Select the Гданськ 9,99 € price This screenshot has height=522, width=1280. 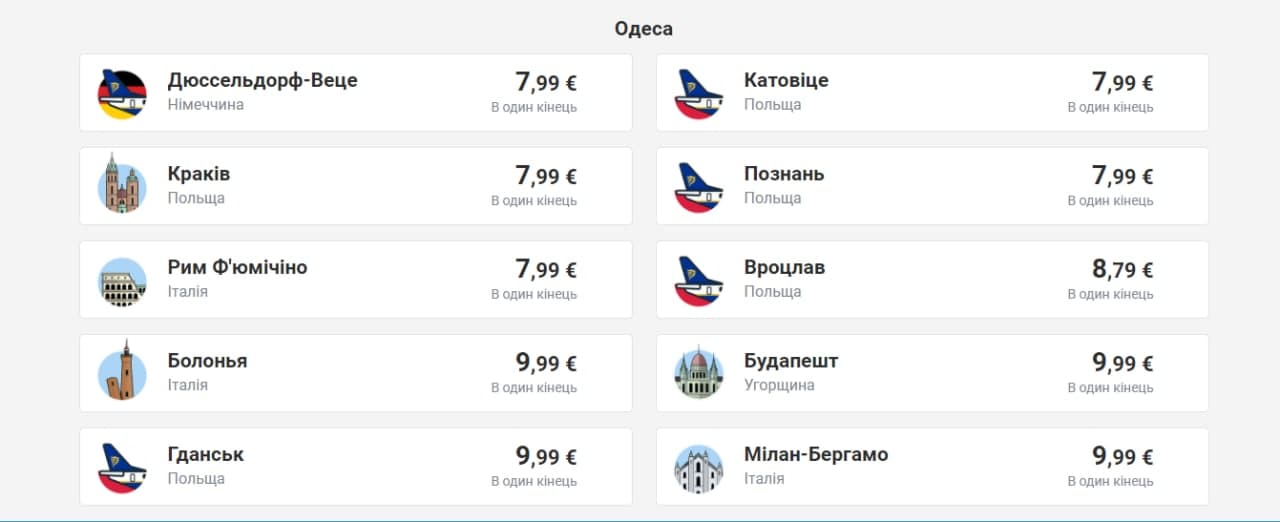pyautogui.click(x=546, y=457)
